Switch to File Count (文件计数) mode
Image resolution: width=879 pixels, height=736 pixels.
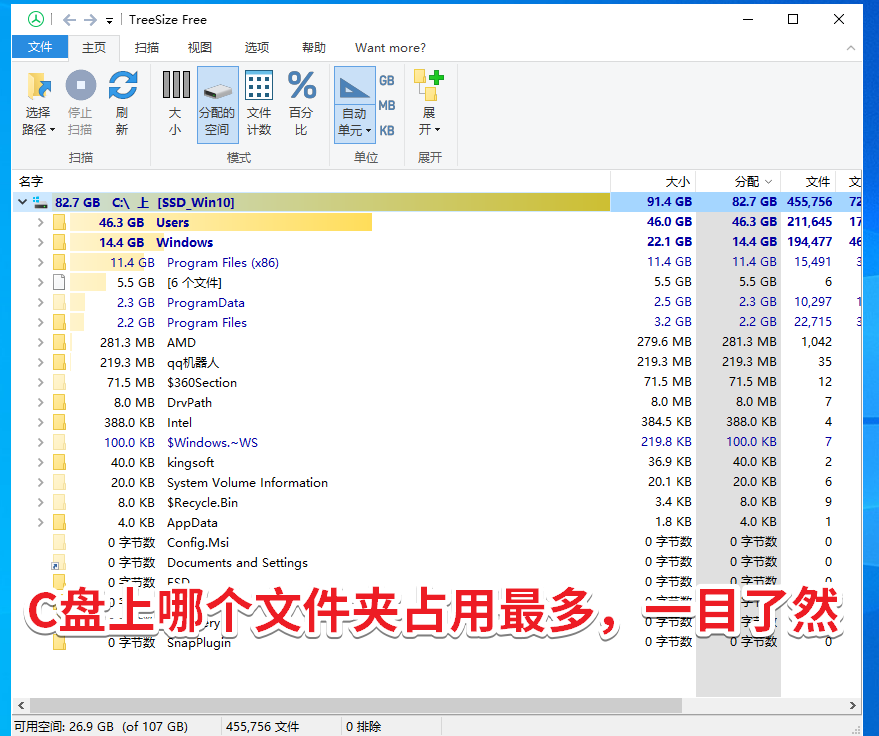tap(258, 103)
